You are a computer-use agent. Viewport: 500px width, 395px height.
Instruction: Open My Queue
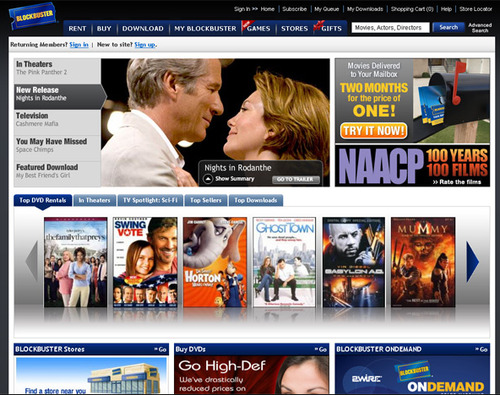click(x=327, y=9)
